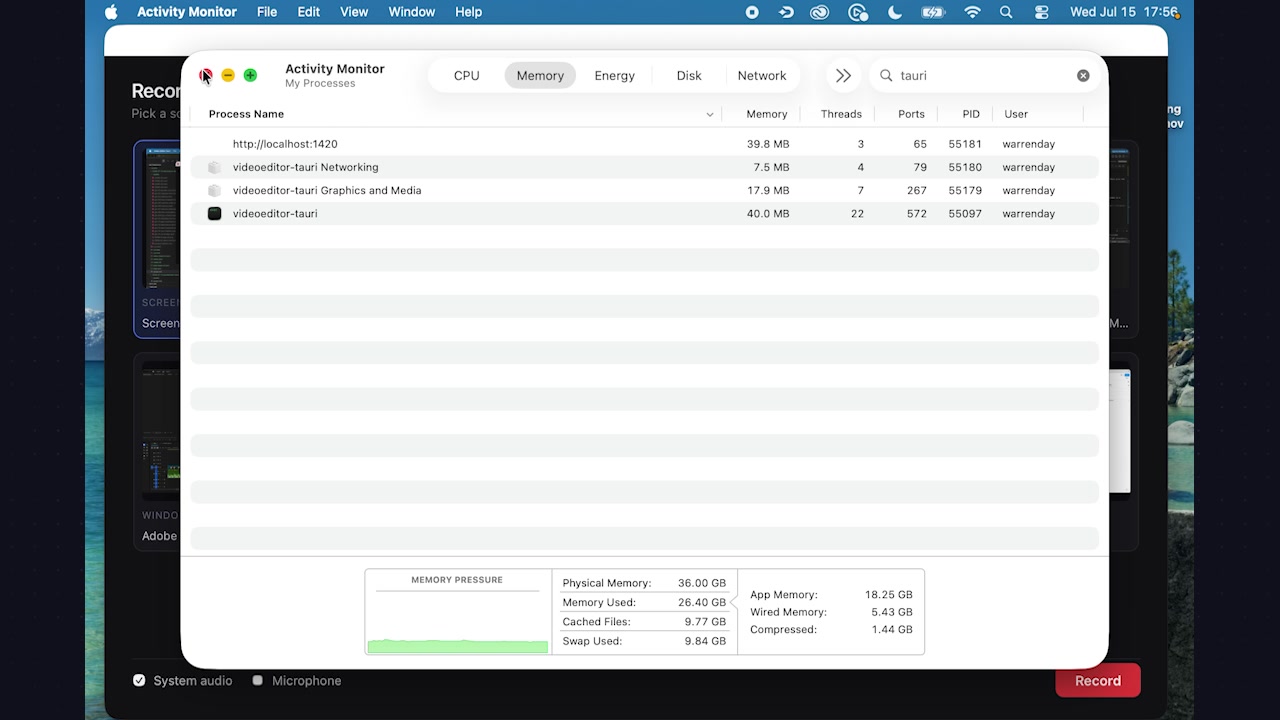Image resolution: width=1280 pixels, height=720 pixels.
Task: Select videoeditor-tauri Networking process row
Action: [644, 167]
